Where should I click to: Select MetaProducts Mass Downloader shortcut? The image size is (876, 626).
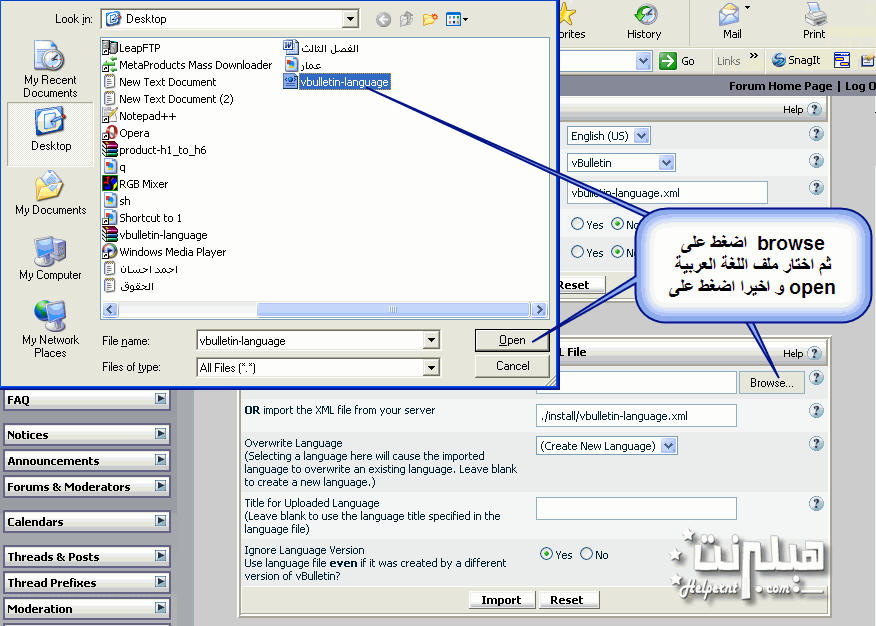pyautogui.click(x=188, y=65)
